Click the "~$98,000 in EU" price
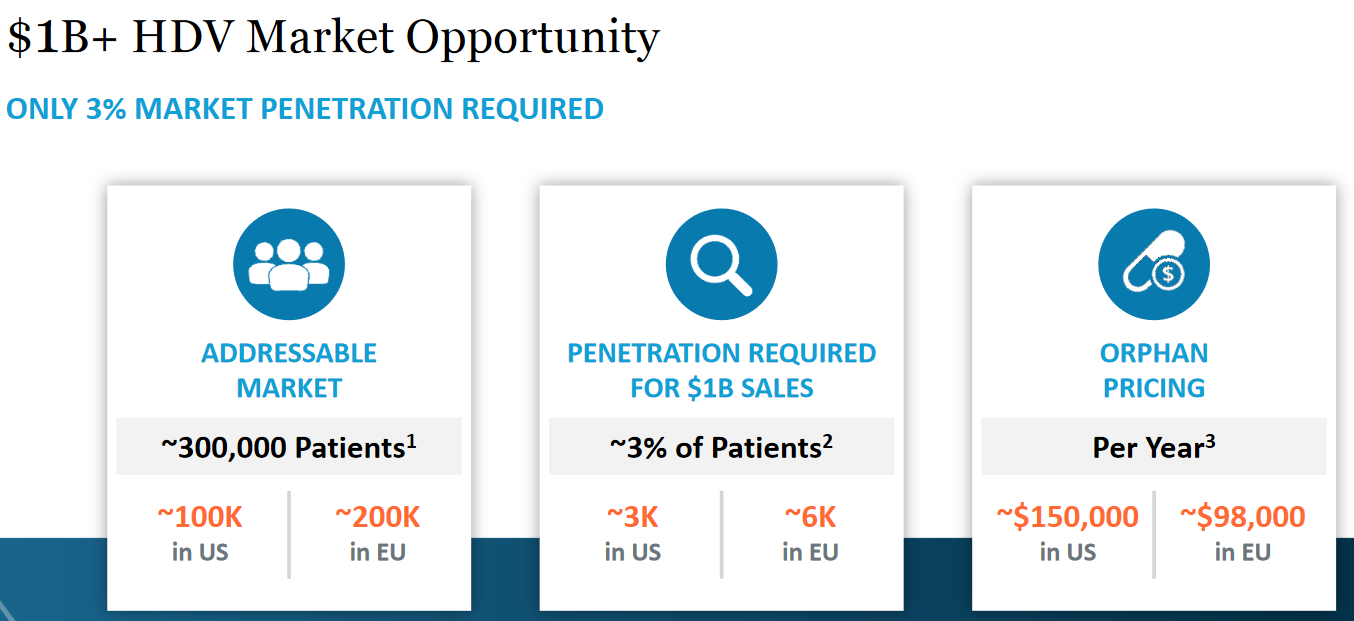 click(x=1242, y=533)
